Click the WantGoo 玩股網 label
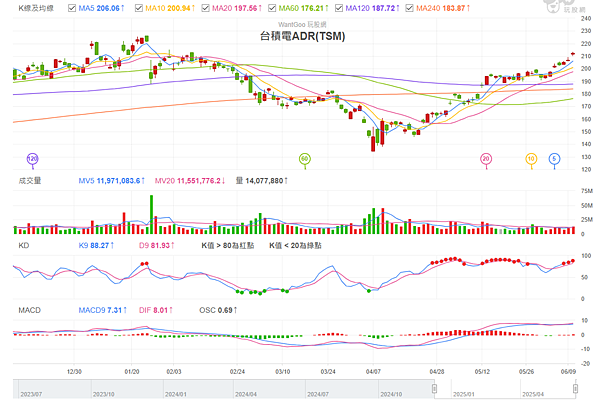The width and height of the screenshot is (600, 405). 302,24
